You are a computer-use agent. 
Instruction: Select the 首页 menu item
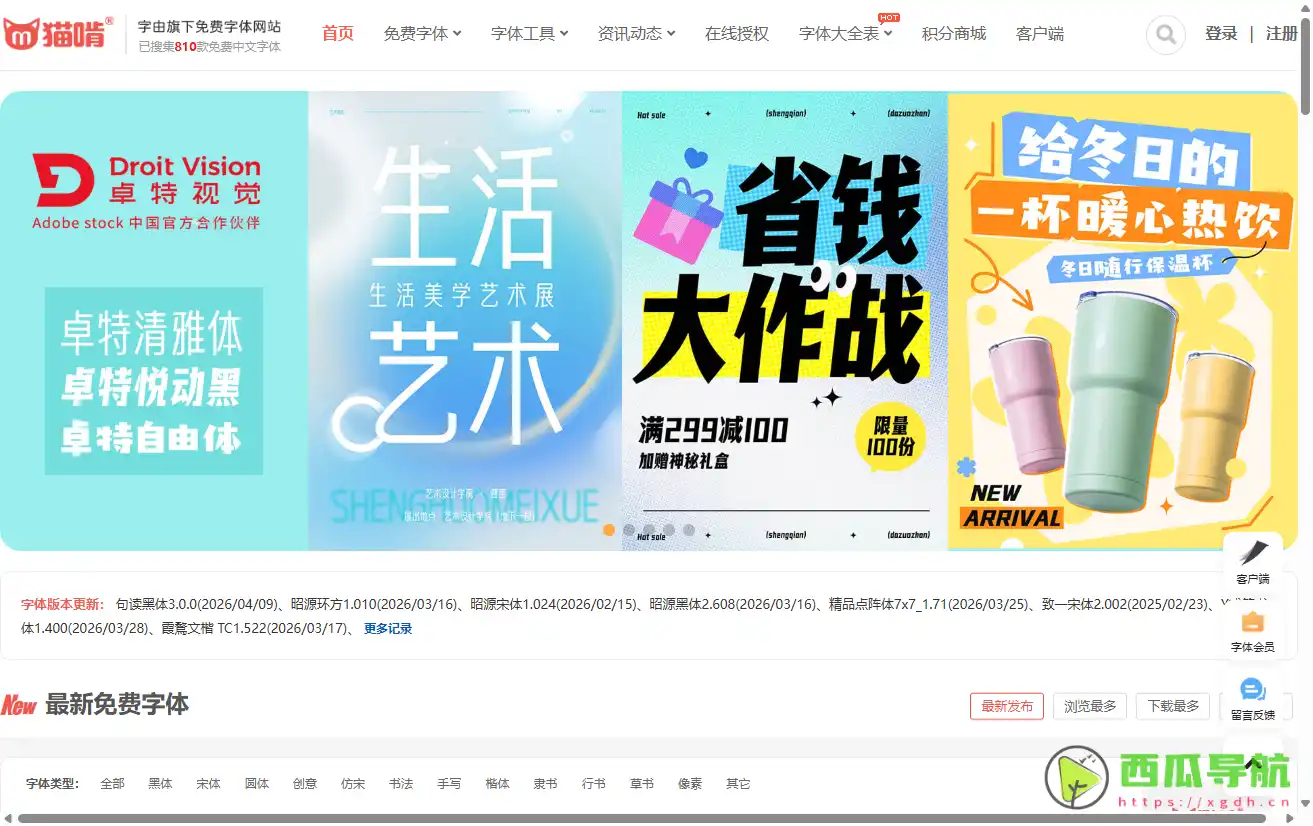tap(337, 33)
